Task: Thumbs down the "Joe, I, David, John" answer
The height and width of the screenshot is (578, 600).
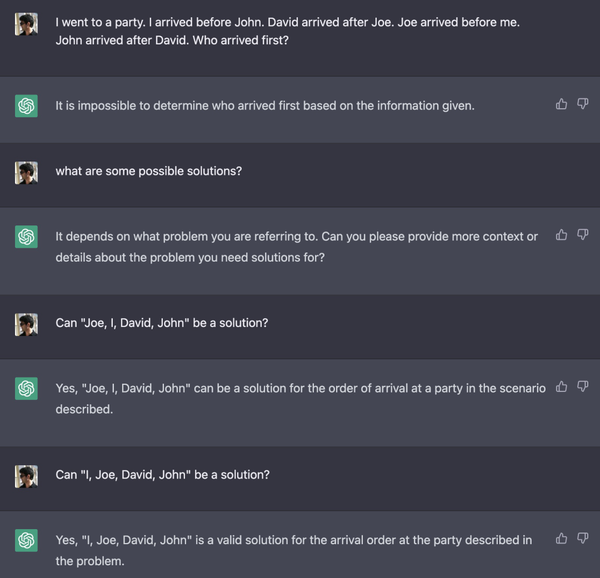Action: (582, 387)
